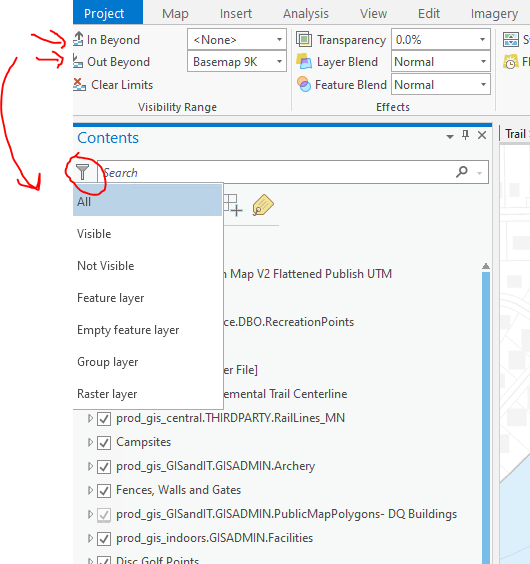Screen dimensions: 530x564
Task: Select the Feature layer filter option
Action: [x=148, y=298]
